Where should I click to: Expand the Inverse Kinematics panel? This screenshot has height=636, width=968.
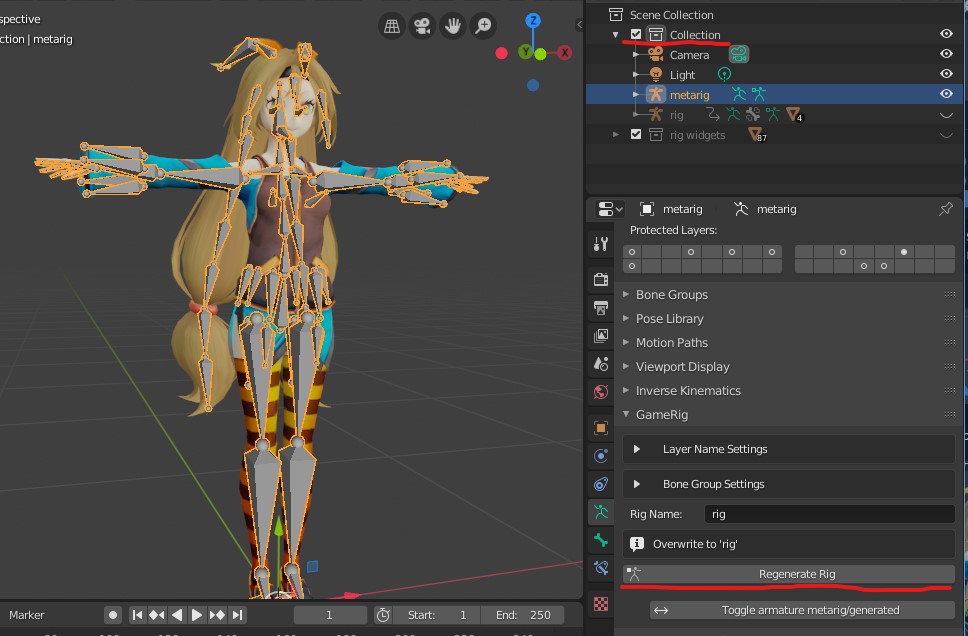coord(626,390)
